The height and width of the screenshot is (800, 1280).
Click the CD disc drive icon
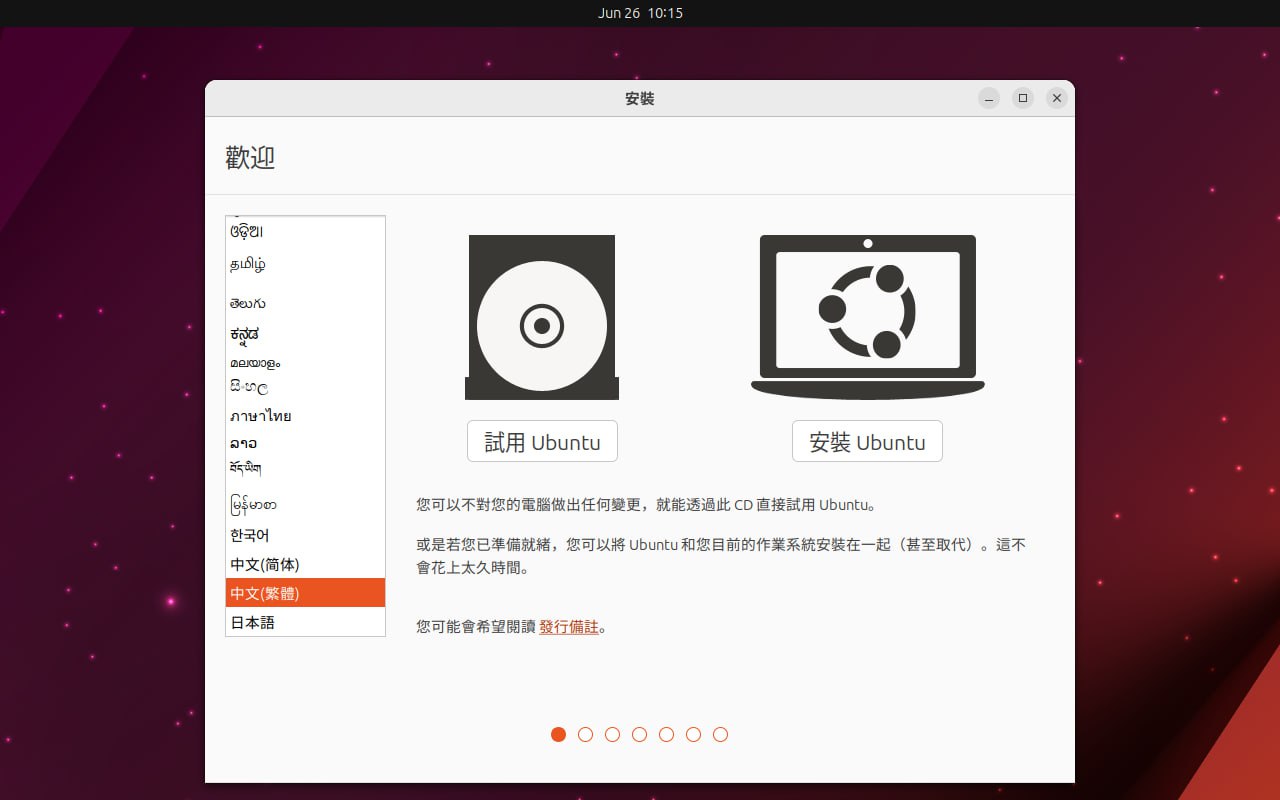[542, 317]
